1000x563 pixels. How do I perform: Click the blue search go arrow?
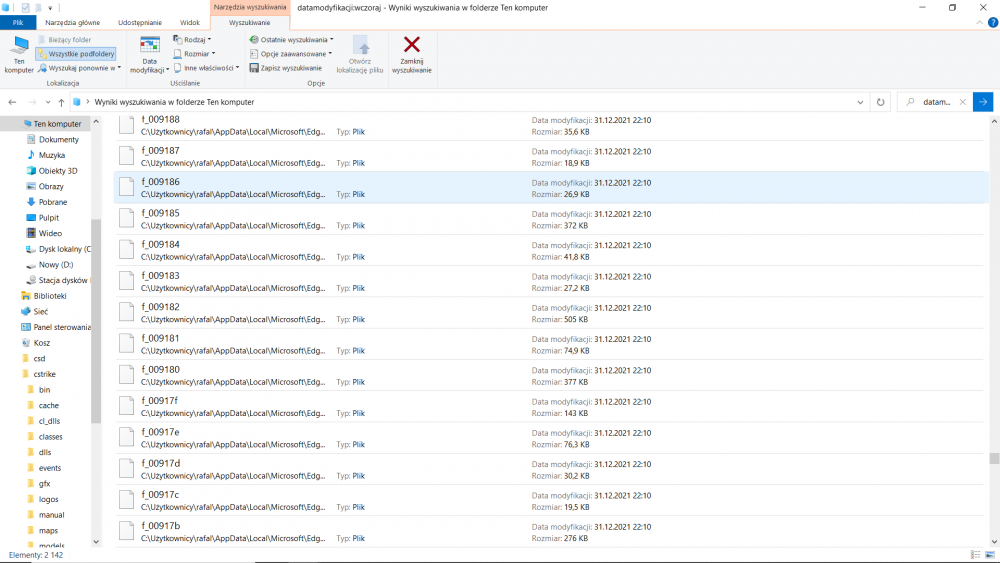tap(983, 102)
